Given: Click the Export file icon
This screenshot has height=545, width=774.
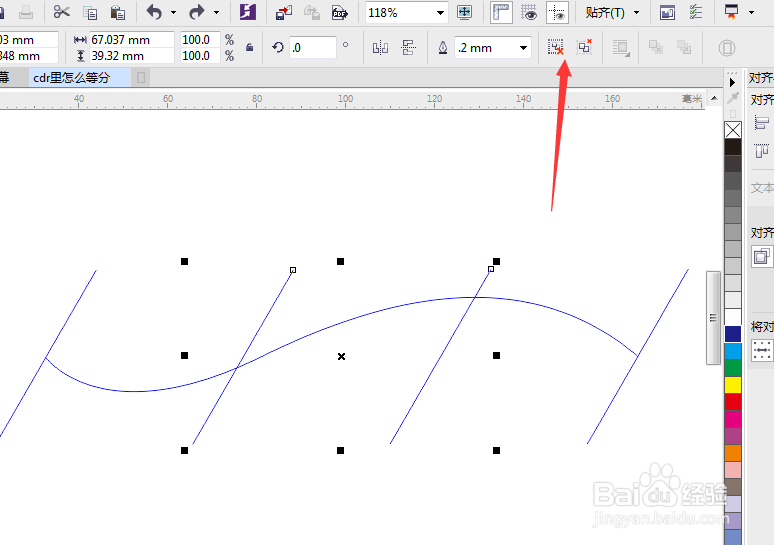Looking at the screenshot, I should [311, 12].
